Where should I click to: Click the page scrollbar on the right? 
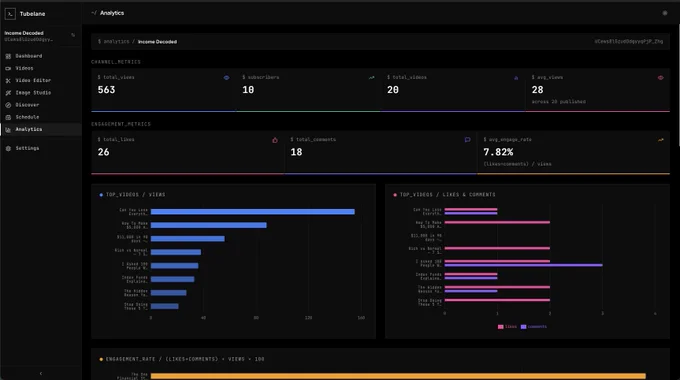click(678, 85)
